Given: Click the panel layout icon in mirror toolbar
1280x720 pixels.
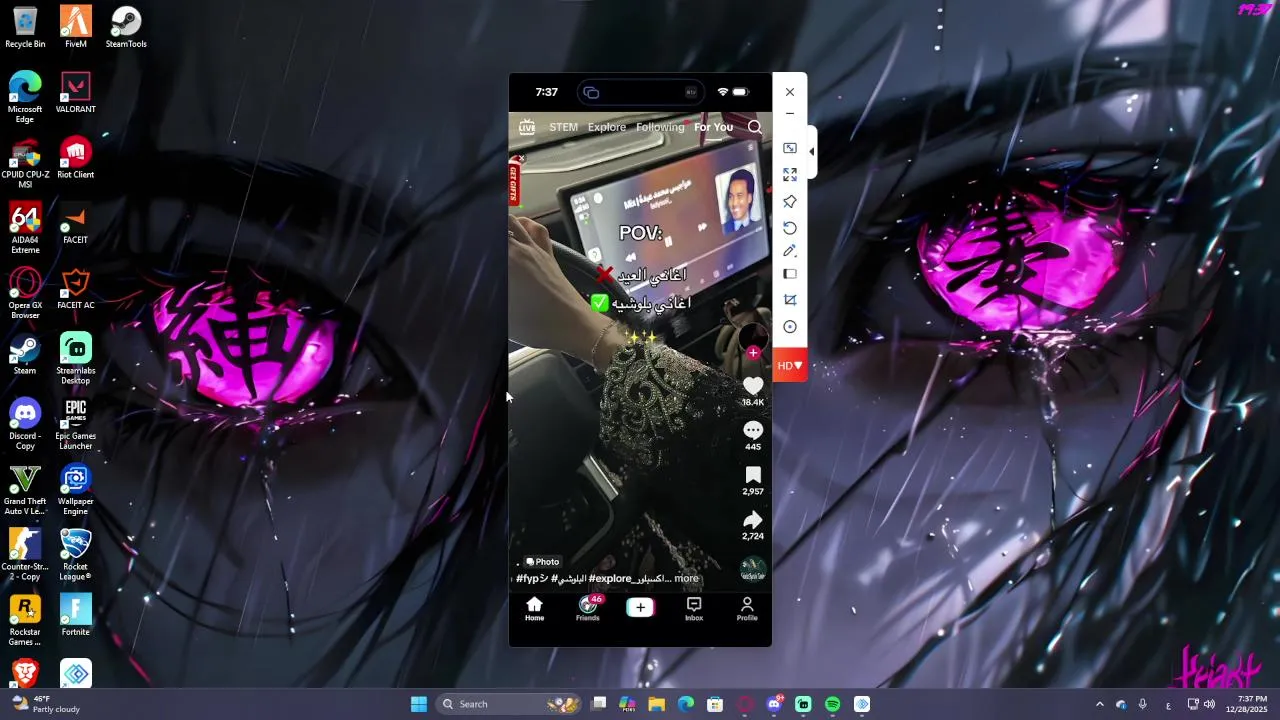Looking at the screenshot, I should (790, 274).
